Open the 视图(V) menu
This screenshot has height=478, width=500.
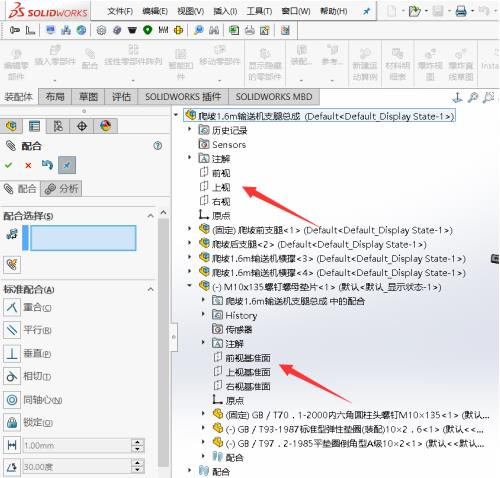191,11
